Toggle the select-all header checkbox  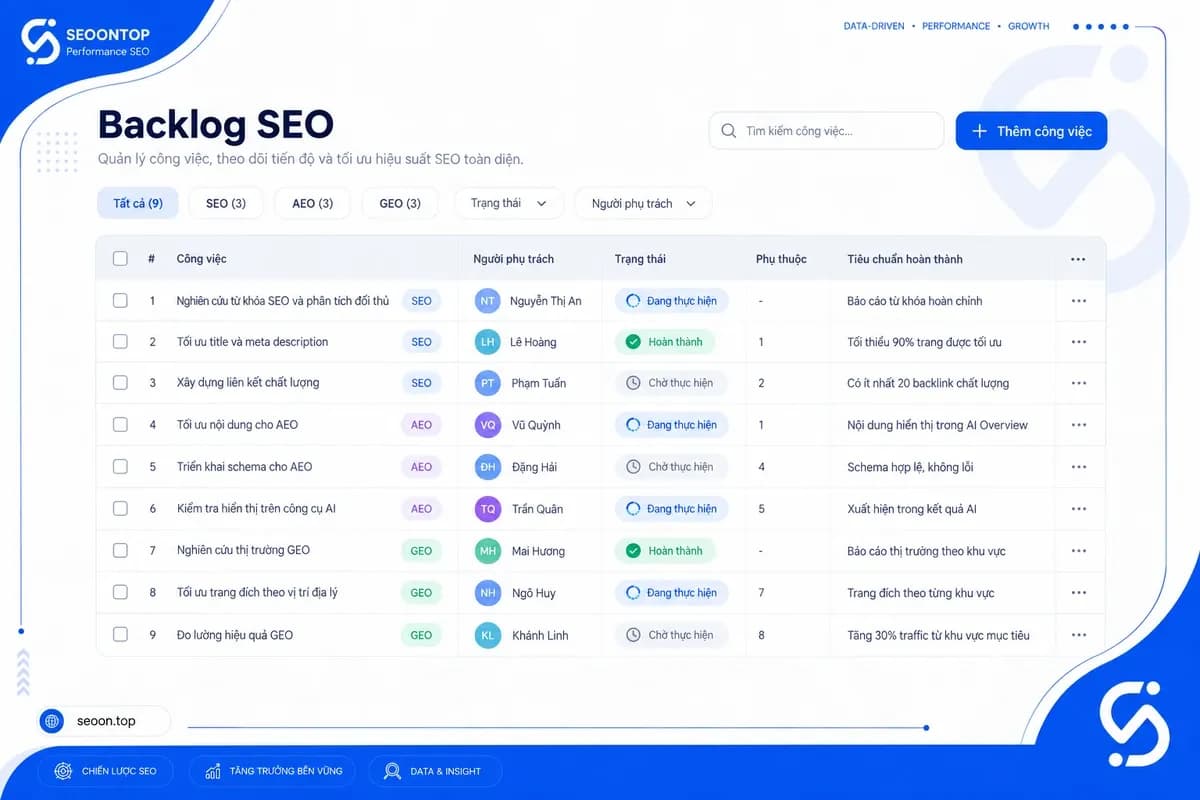click(x=120, y=259)
